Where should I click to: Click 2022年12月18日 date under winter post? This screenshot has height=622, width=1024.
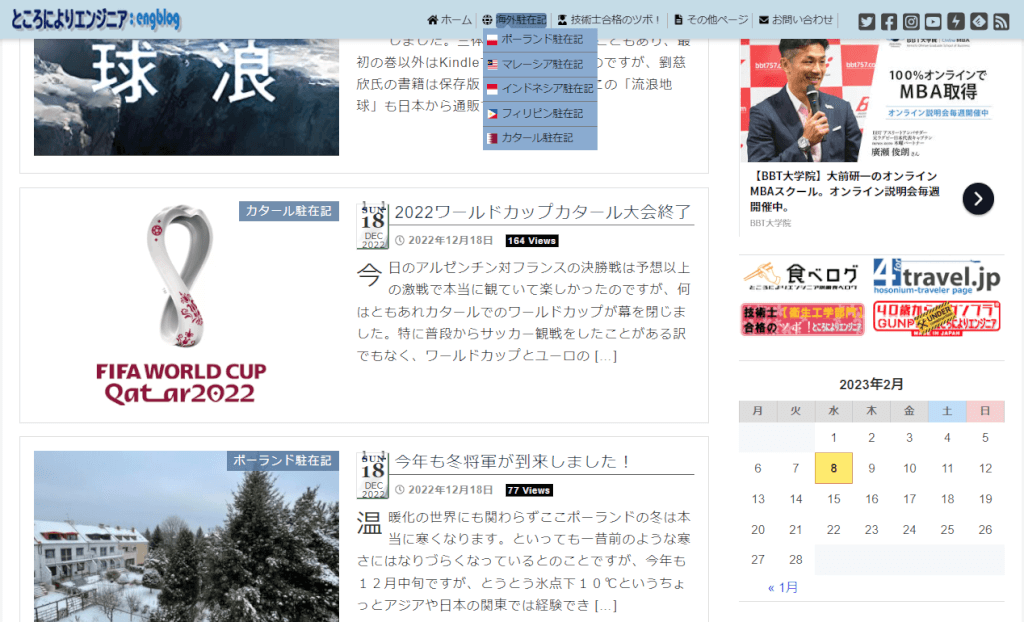point(451,490)
